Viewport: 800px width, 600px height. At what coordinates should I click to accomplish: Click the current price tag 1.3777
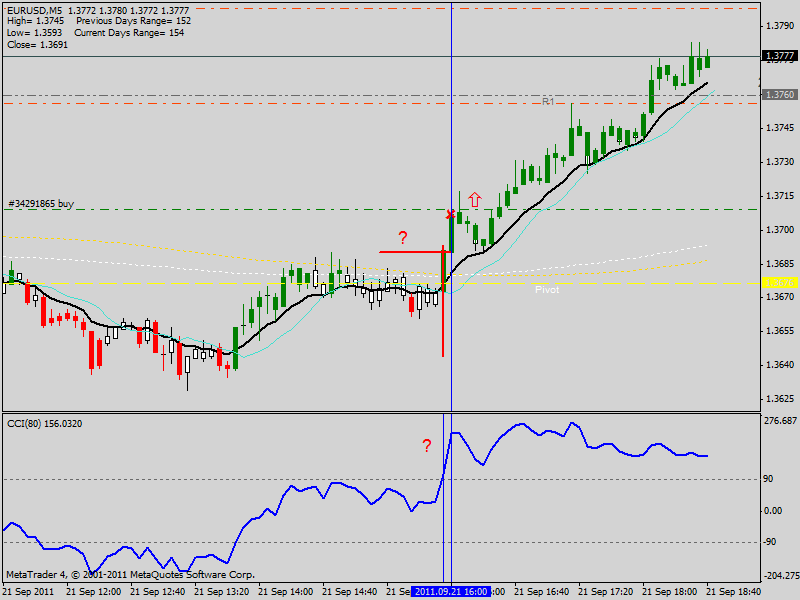click(x=780, y=56)
